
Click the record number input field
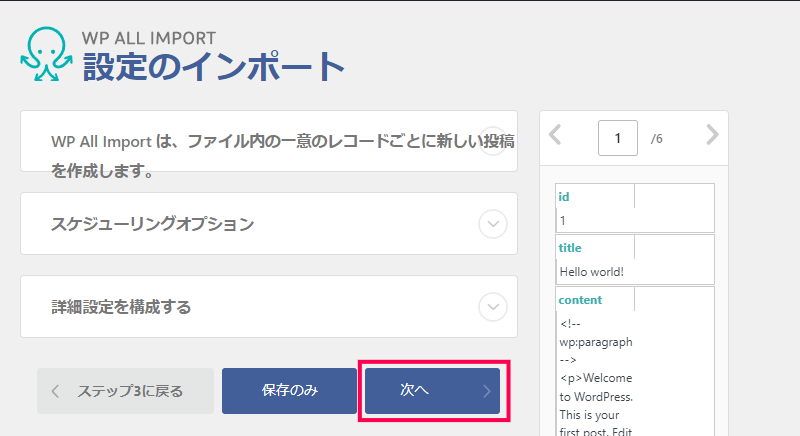[618, 138]
